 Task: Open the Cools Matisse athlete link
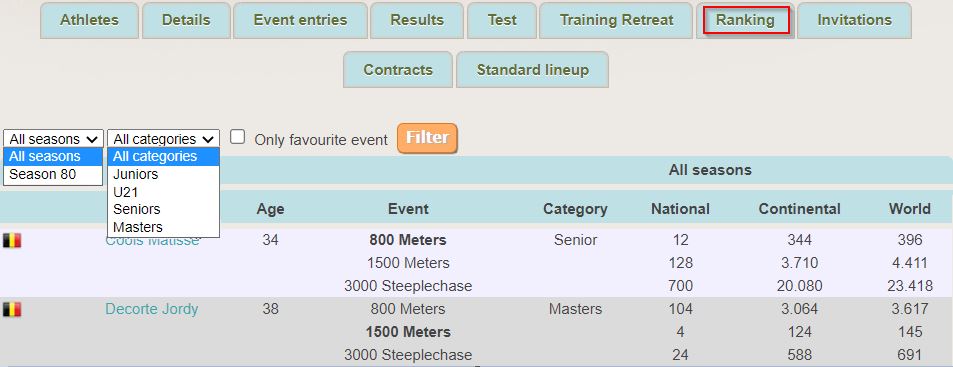point(152,241)
